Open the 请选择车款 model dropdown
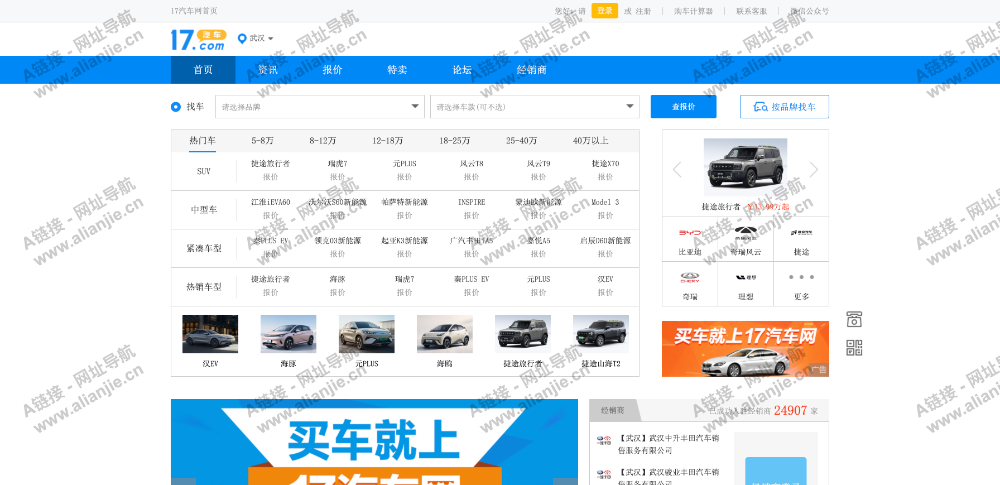1000x485 pixels. tap(534, 107)
